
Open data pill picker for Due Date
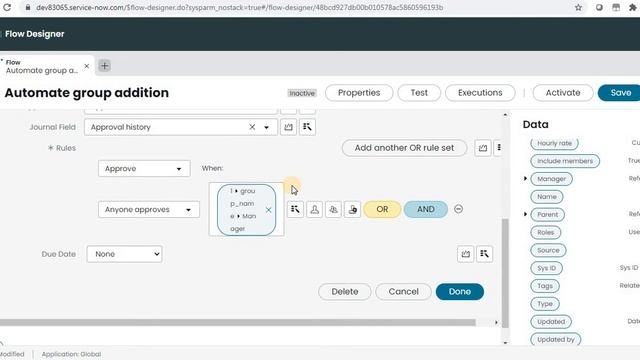[484, 254]
